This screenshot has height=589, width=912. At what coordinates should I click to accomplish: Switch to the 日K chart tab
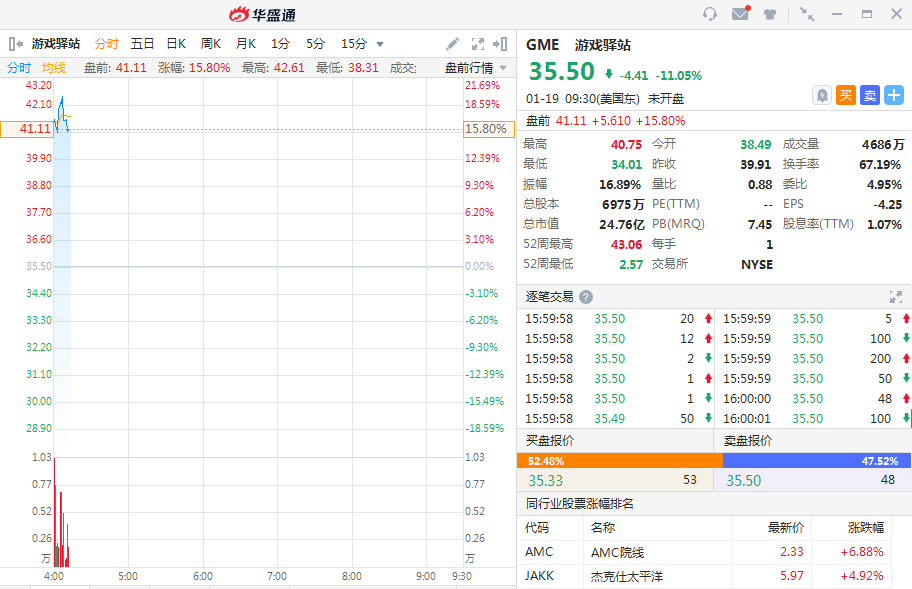176,44
